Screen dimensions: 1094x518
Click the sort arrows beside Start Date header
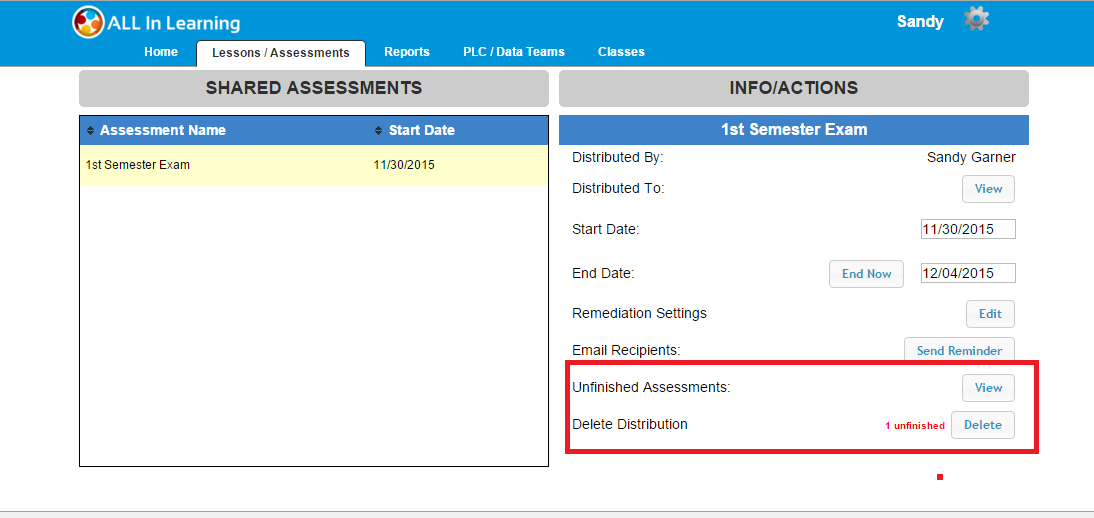pyautogui.click(x=379, y=131)
